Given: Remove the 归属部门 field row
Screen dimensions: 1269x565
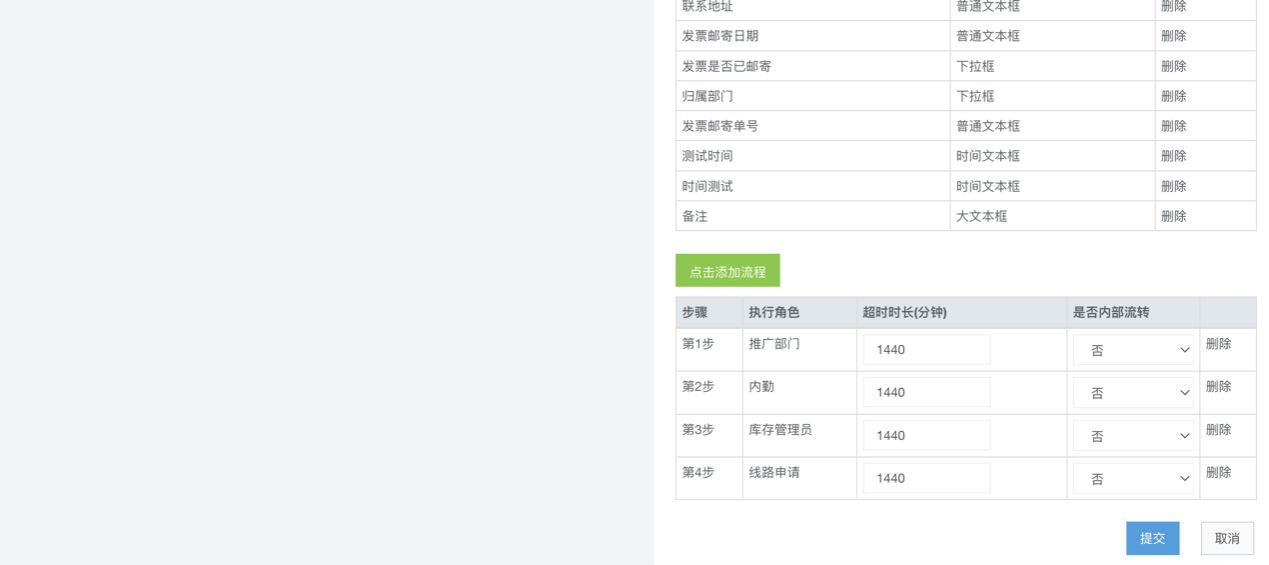Looking at the screenshot, I should click(1173, 96).
